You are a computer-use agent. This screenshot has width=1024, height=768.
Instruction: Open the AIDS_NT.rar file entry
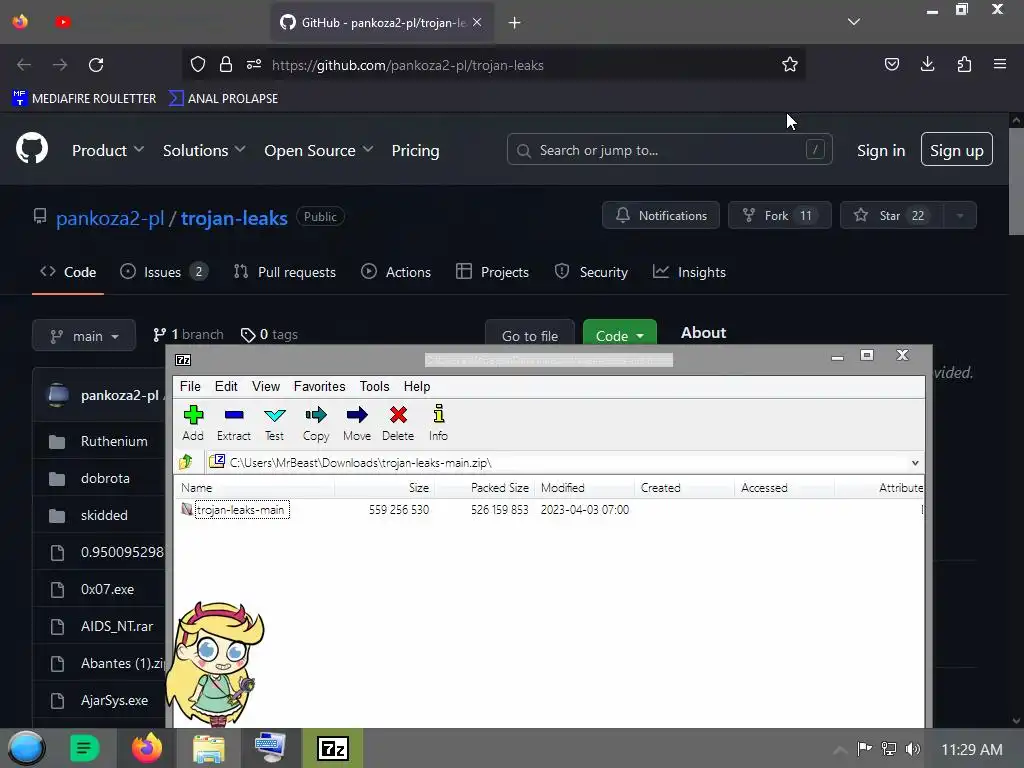click(117, 626)
